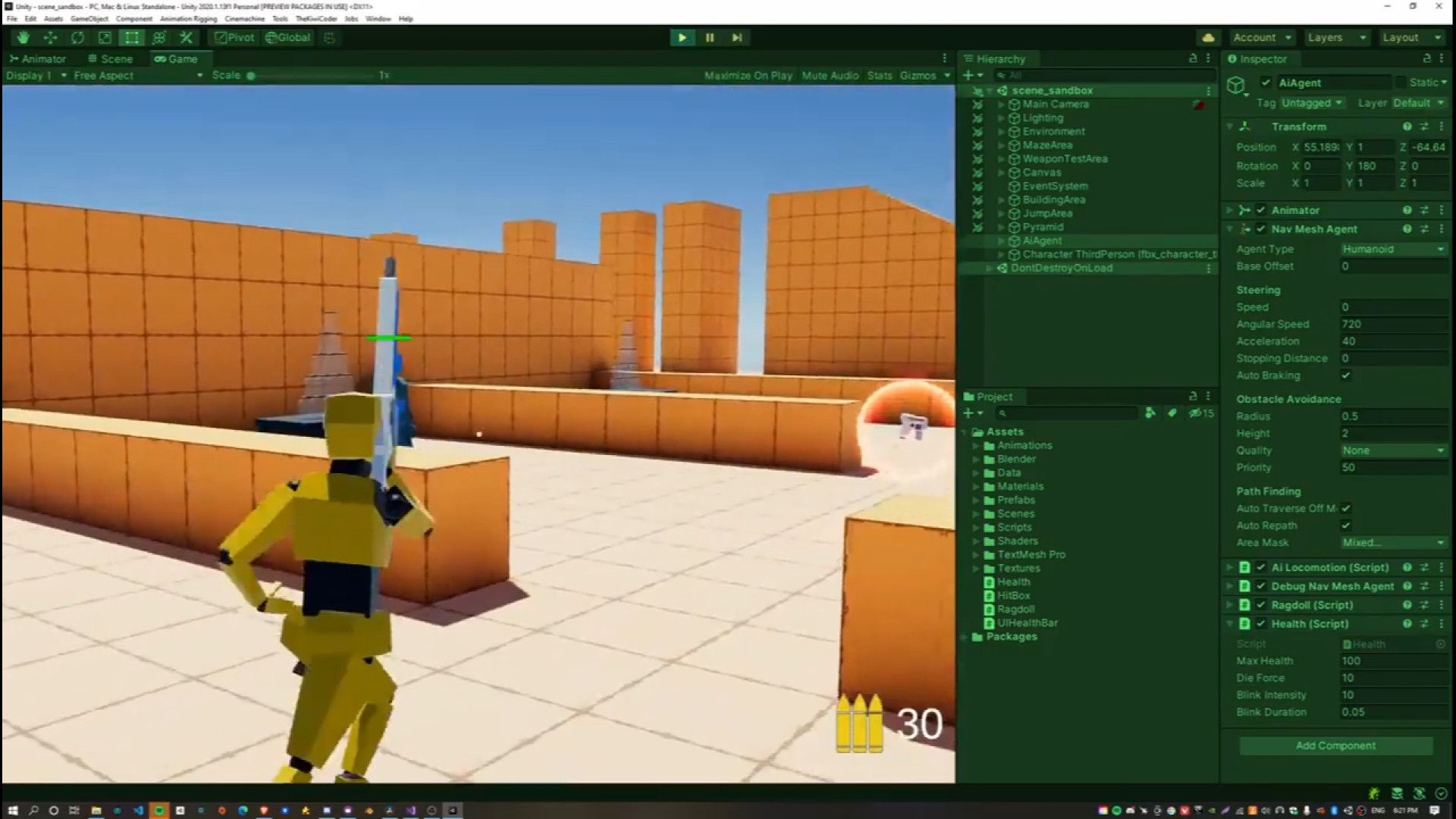Switch to the Scene tab
The image size is (1456, 819).
coord(110,58)
